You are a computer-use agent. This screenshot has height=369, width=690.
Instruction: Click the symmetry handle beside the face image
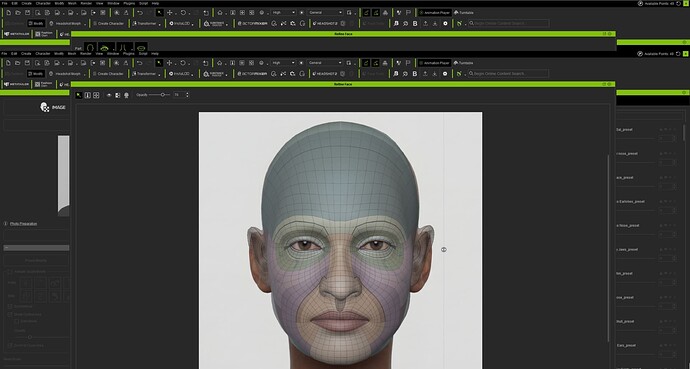(444, 249)
